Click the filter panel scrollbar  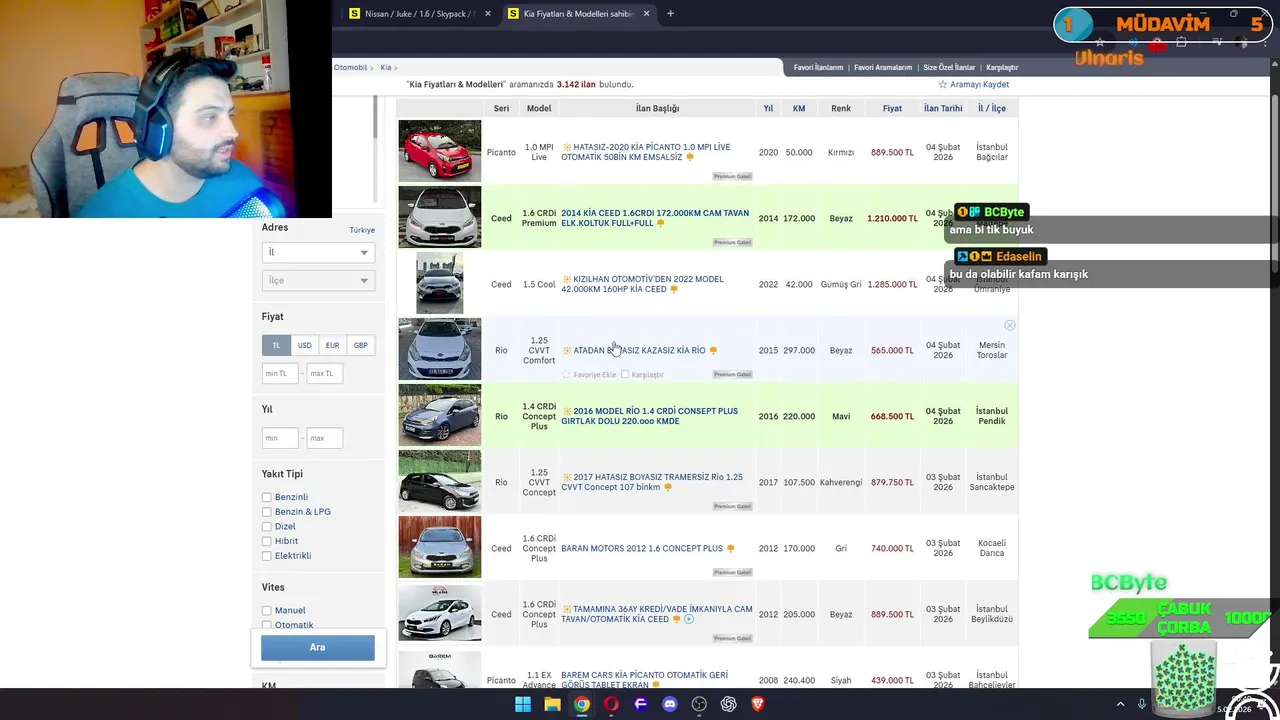pos(375,117)
